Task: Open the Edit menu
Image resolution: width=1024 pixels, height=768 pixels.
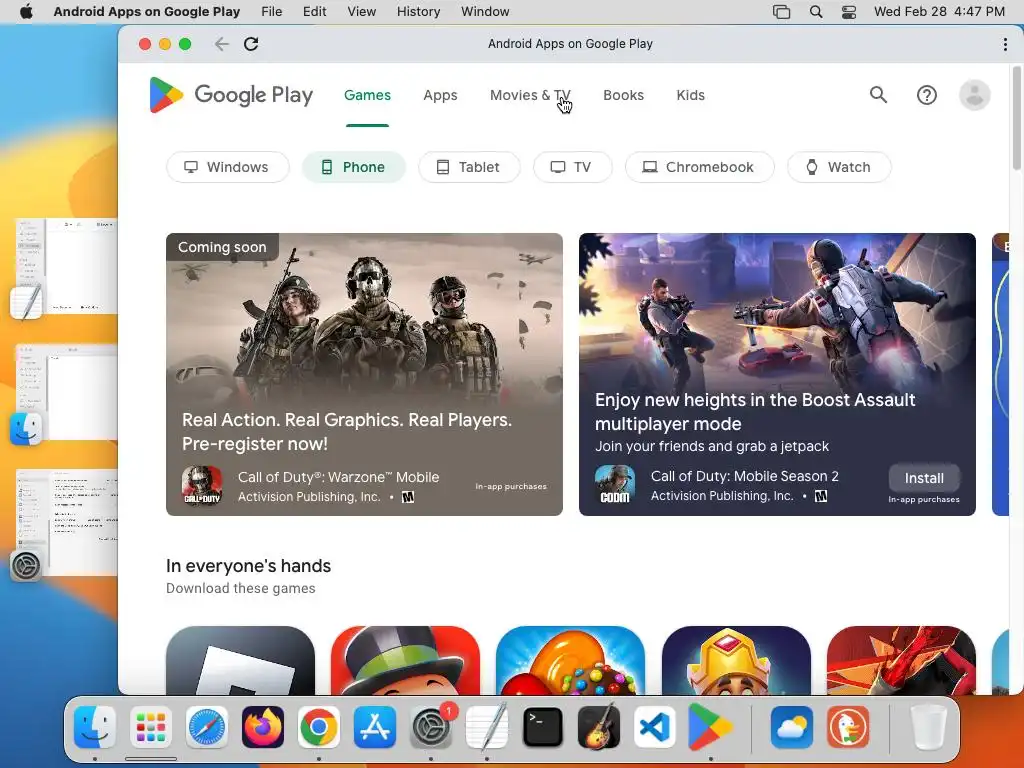Action: click(314, 12)
